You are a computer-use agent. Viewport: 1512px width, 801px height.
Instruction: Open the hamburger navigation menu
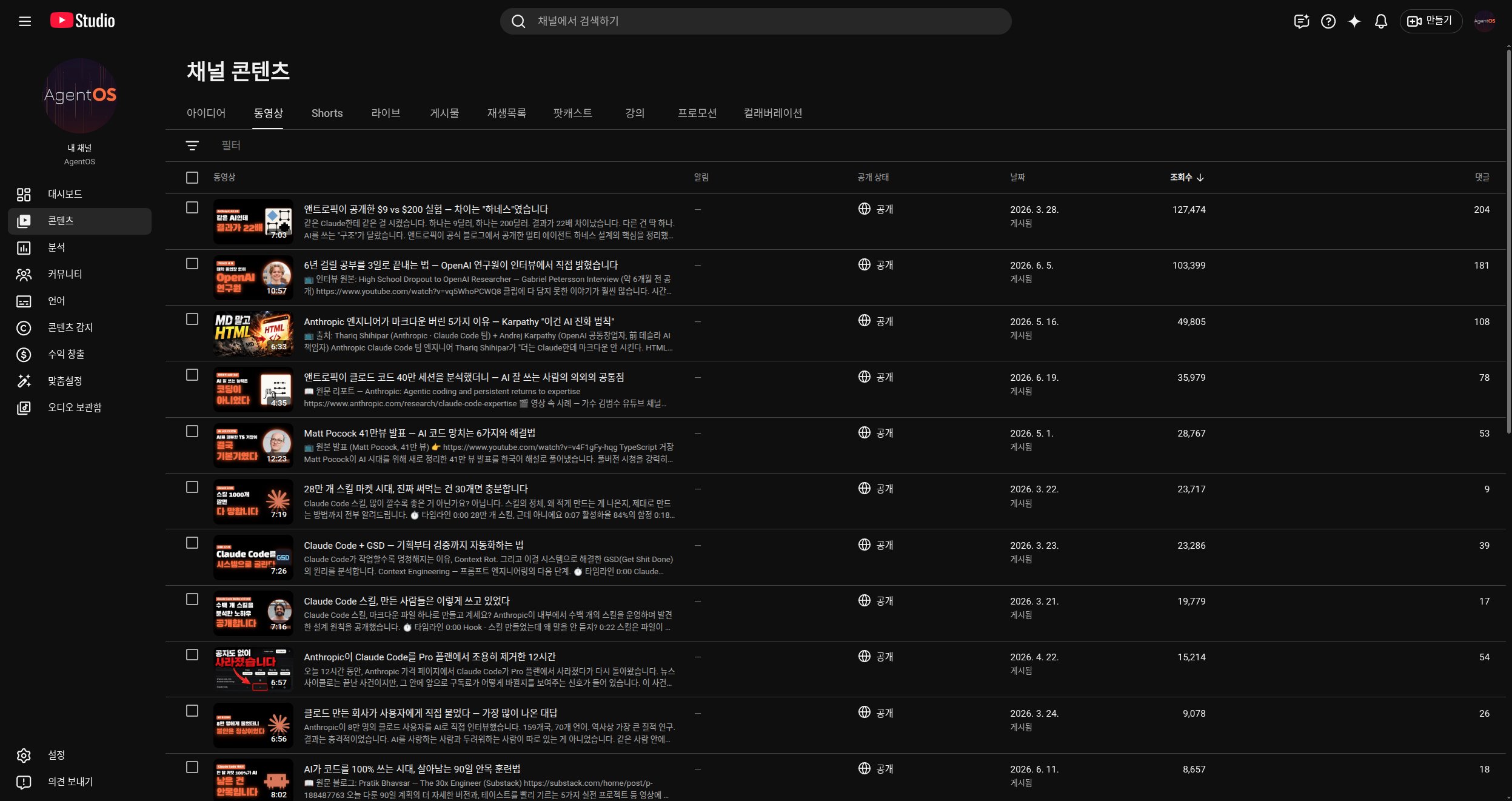[x=25, y=21]
